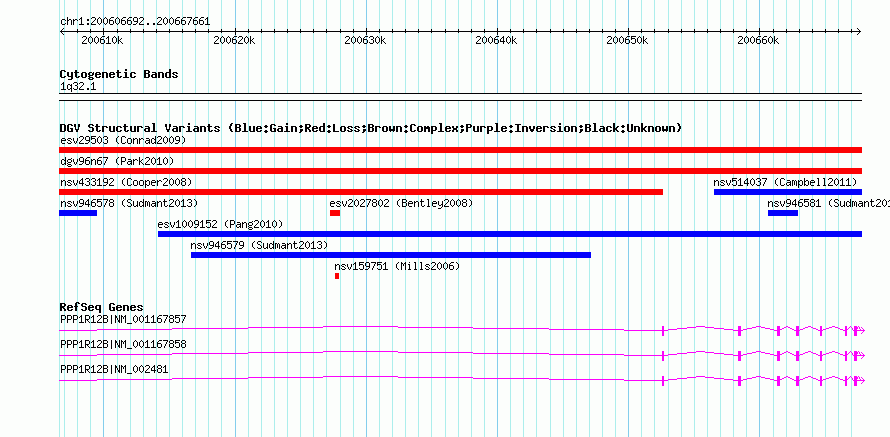
Task: Click the 200610k ruler tick label
Action: [102, 40]
